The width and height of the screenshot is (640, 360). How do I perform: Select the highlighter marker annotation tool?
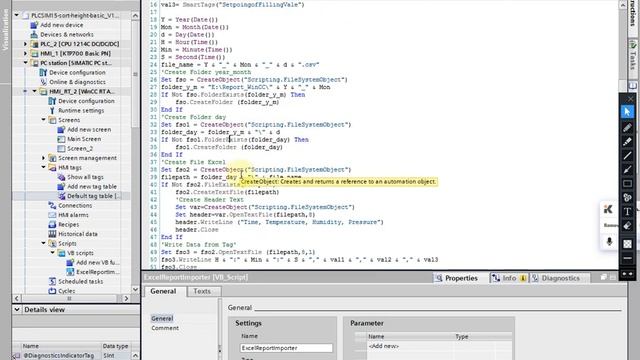(x=627, y=142)
